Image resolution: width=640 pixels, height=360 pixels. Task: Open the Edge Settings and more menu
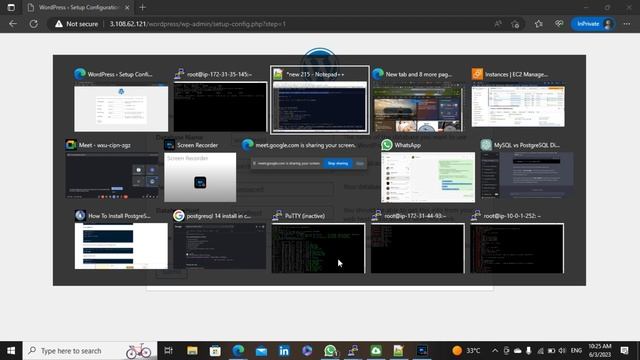627,24
